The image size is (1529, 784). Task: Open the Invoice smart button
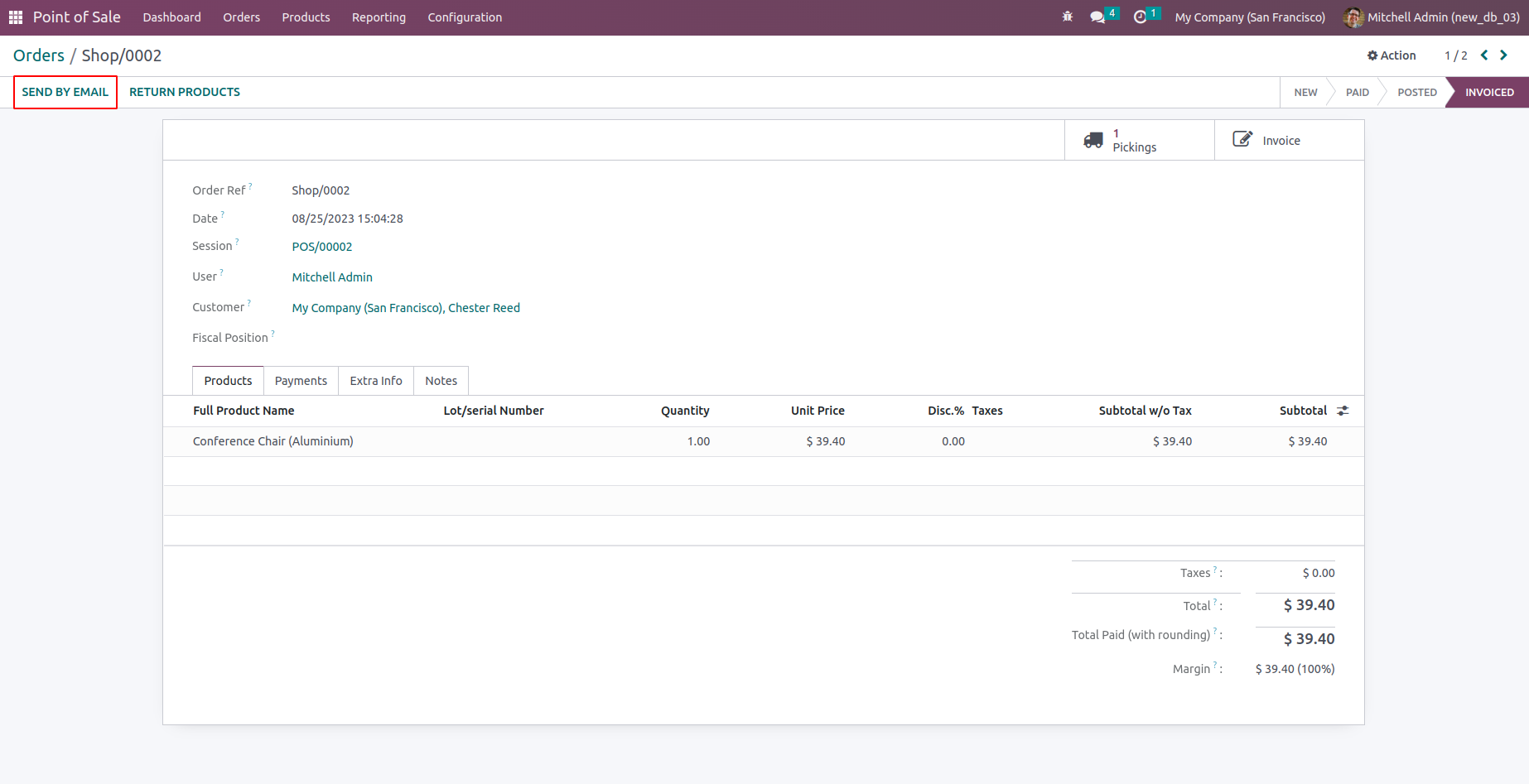[1289, 140]
